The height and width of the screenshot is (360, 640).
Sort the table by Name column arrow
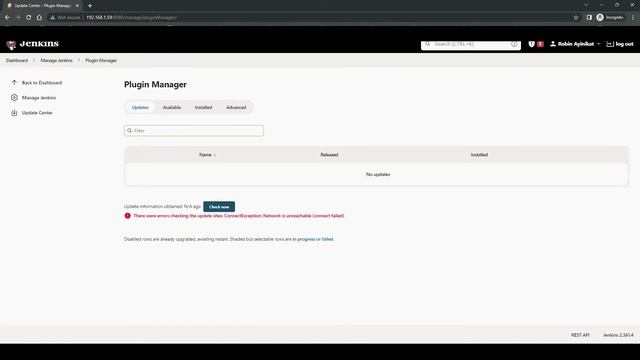(x=215, y=155)
